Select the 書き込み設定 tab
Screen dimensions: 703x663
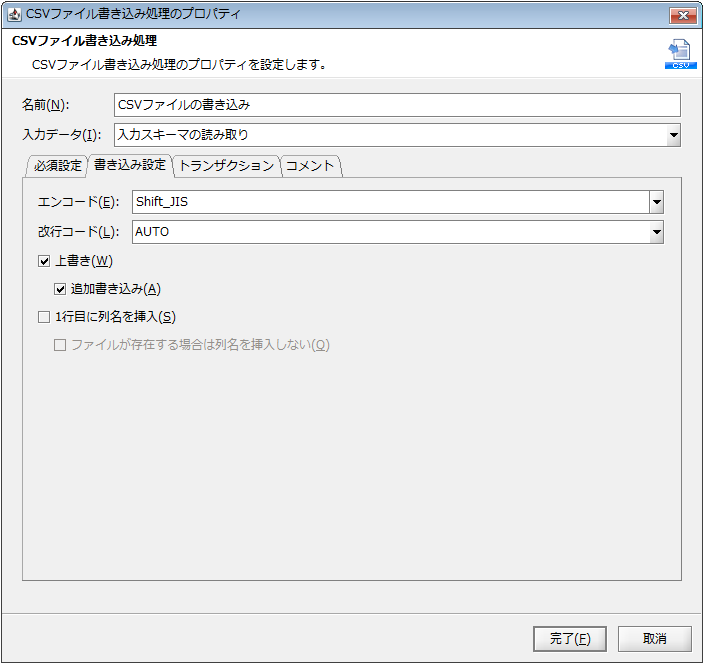click(x=129, y=166)
